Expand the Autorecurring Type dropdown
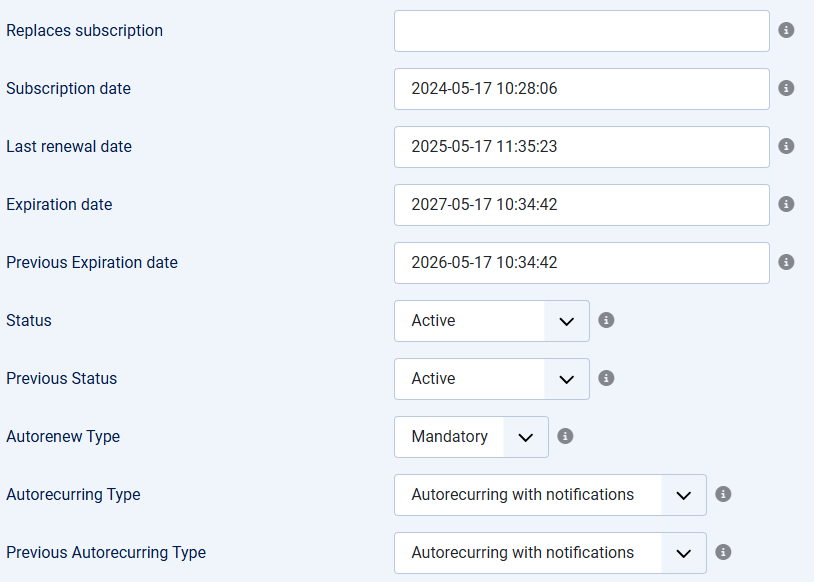The width and height of the screenshot is (814, 582). tap(550, 495)
